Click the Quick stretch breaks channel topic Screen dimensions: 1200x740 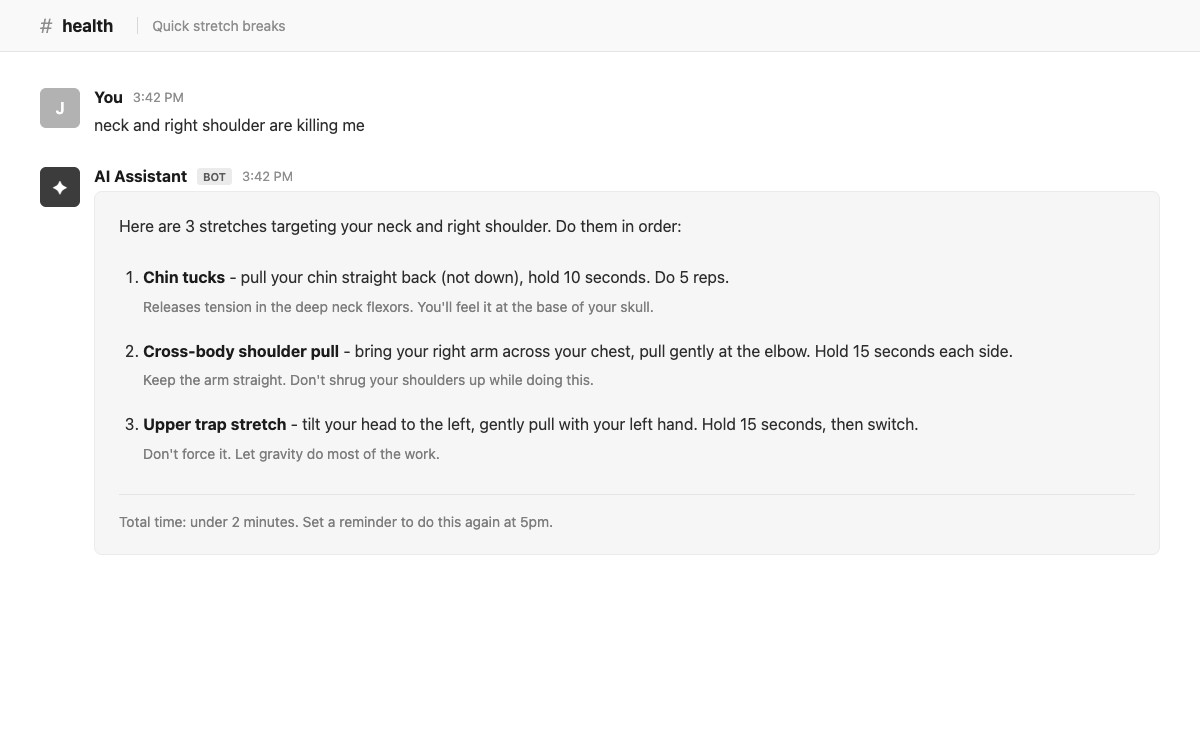pyautogui.click(x=219, y=26)
